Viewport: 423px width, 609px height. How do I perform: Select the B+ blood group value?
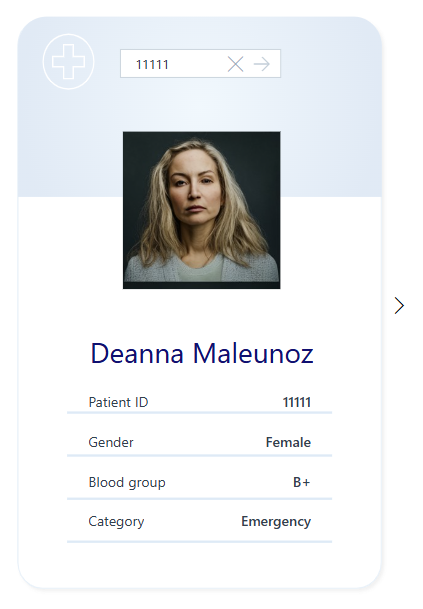301,482
